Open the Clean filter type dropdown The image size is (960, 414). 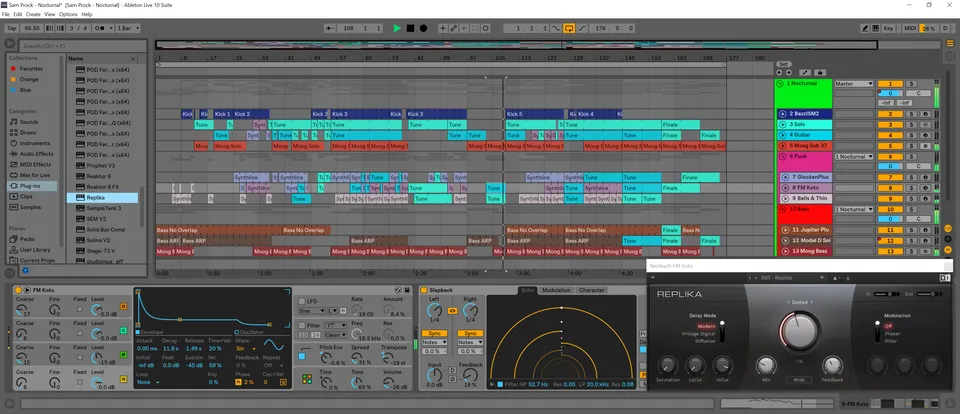(336, 335)
